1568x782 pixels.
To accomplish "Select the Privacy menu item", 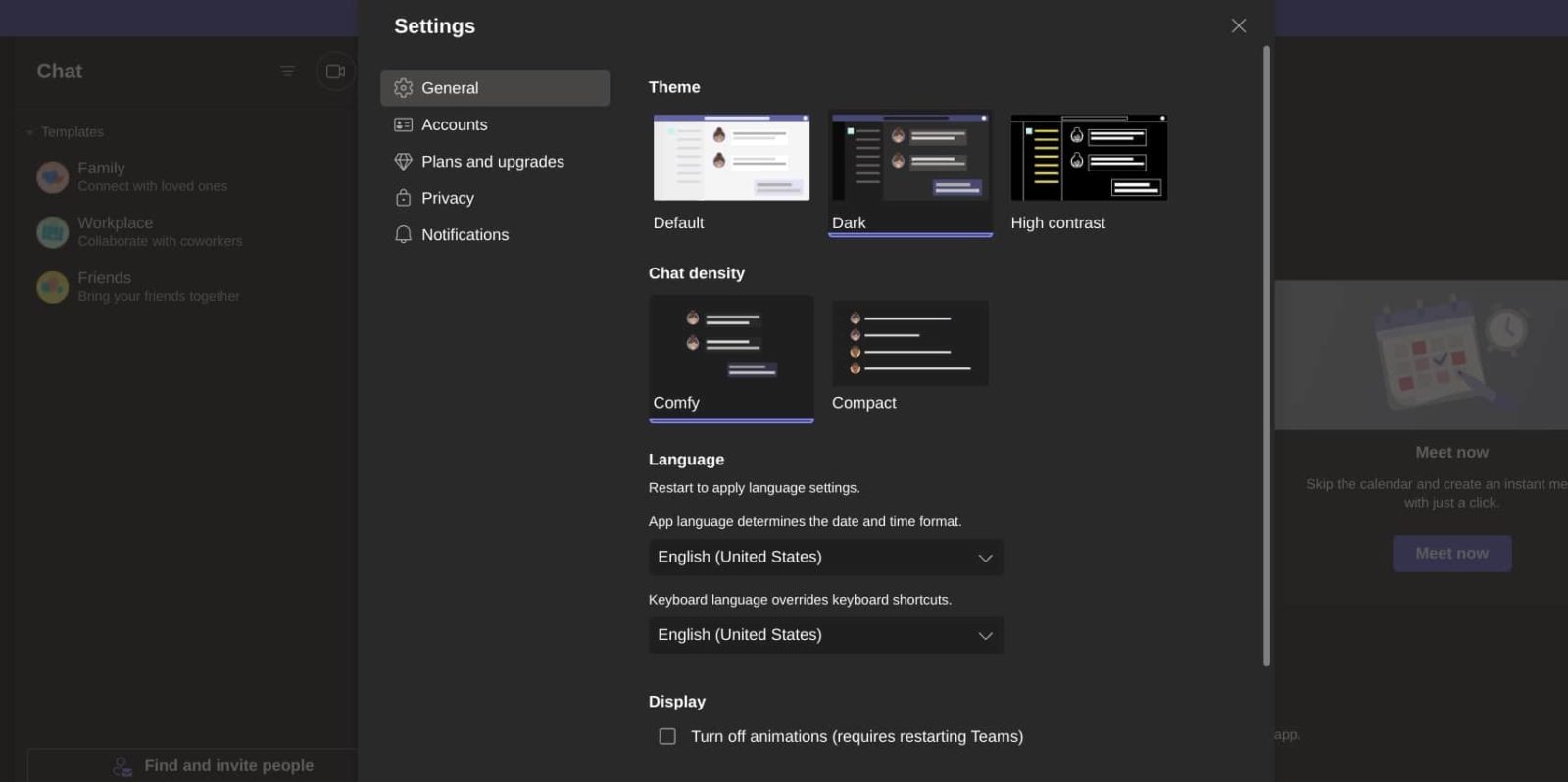I will [448, 198].
